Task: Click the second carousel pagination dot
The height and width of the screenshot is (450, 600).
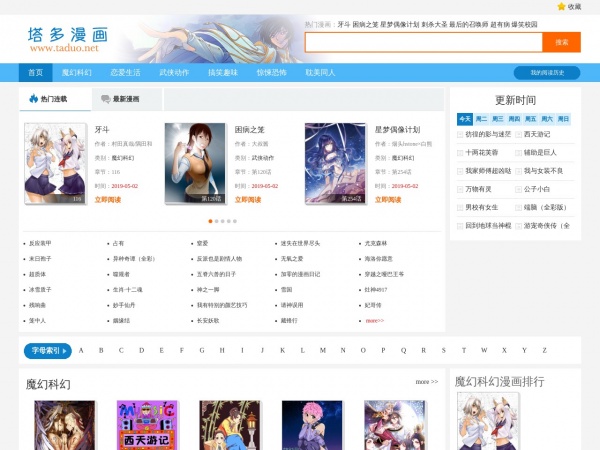Action: [217, 221]
